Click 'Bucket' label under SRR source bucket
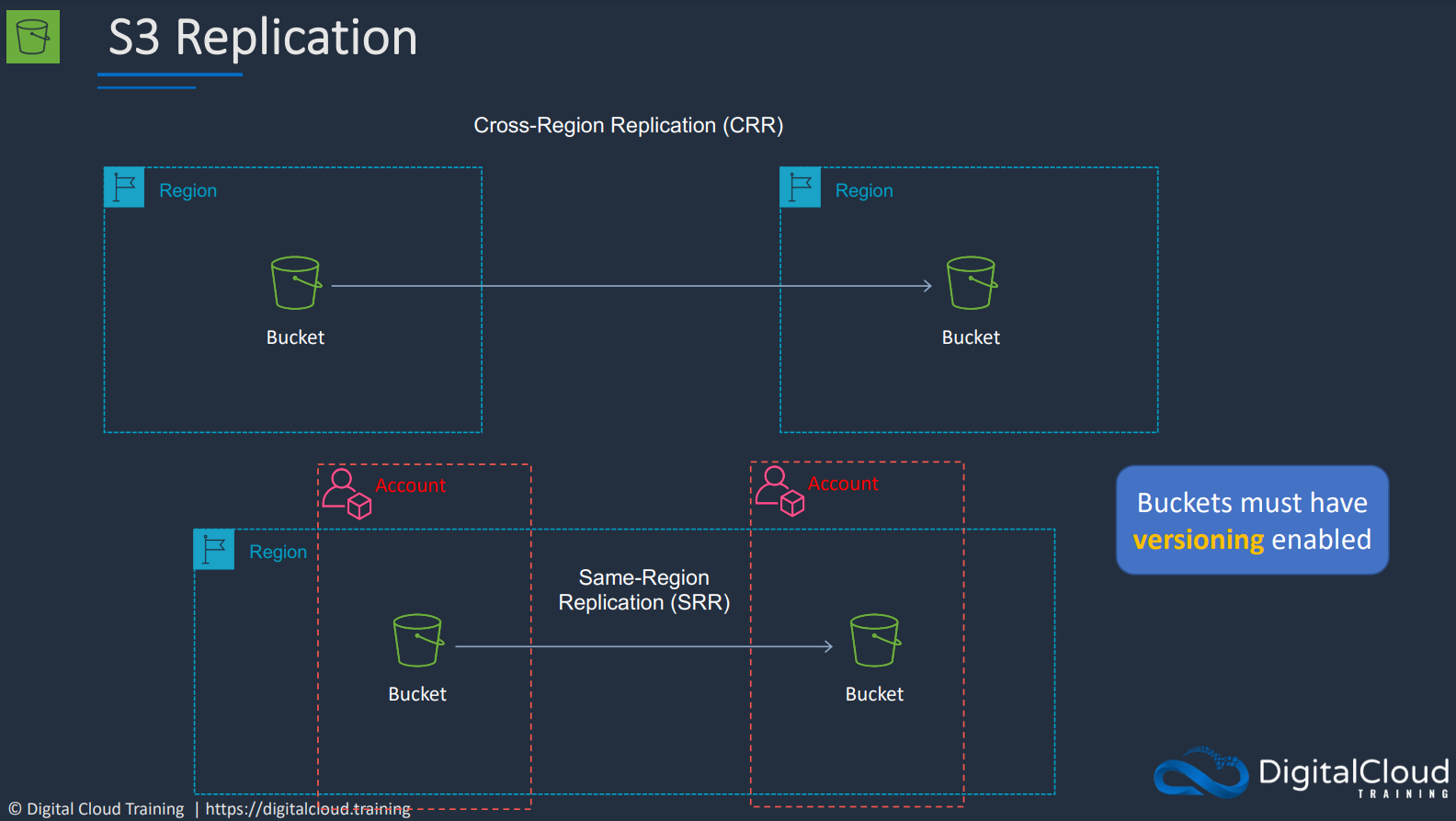 417,694
